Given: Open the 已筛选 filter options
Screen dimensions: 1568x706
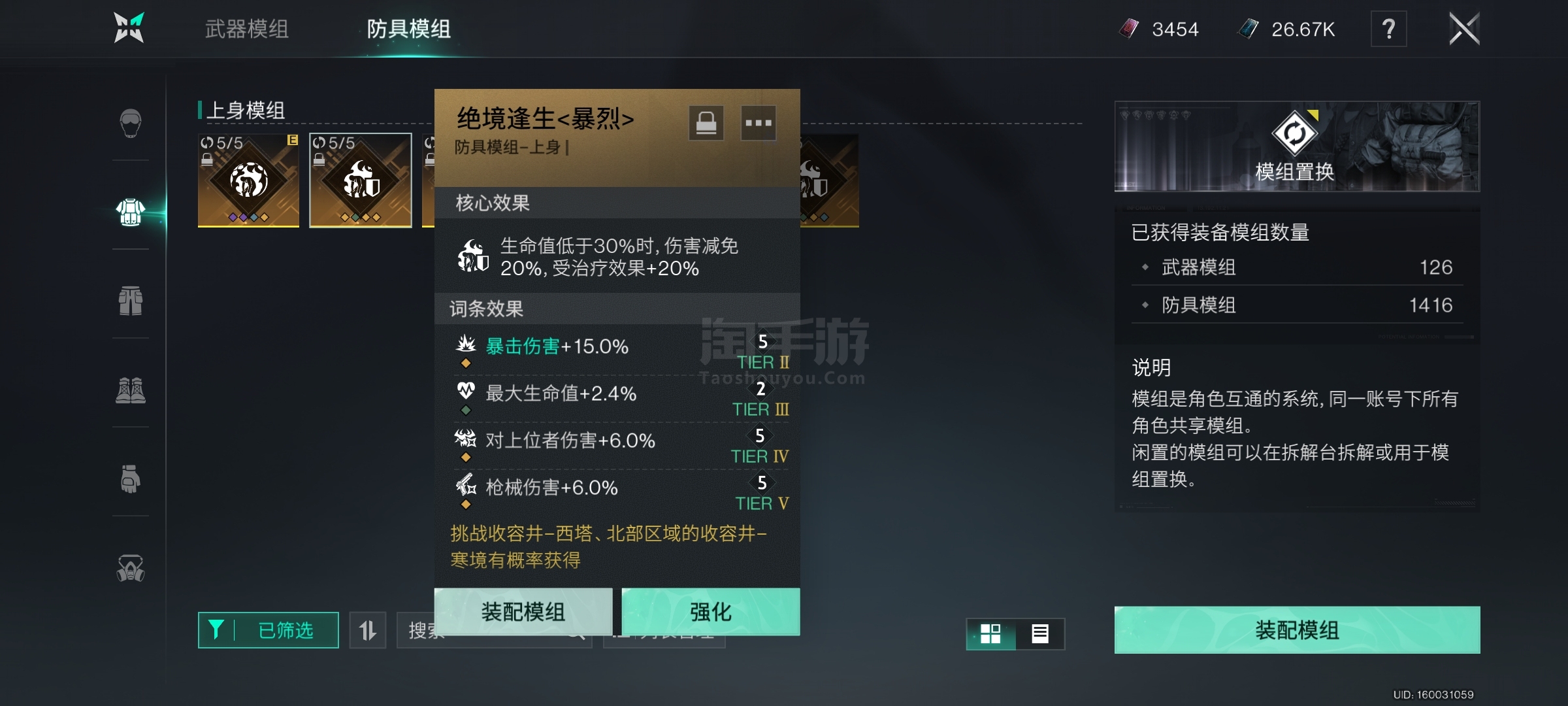Looking at the screenshot, I should [269, 630].
